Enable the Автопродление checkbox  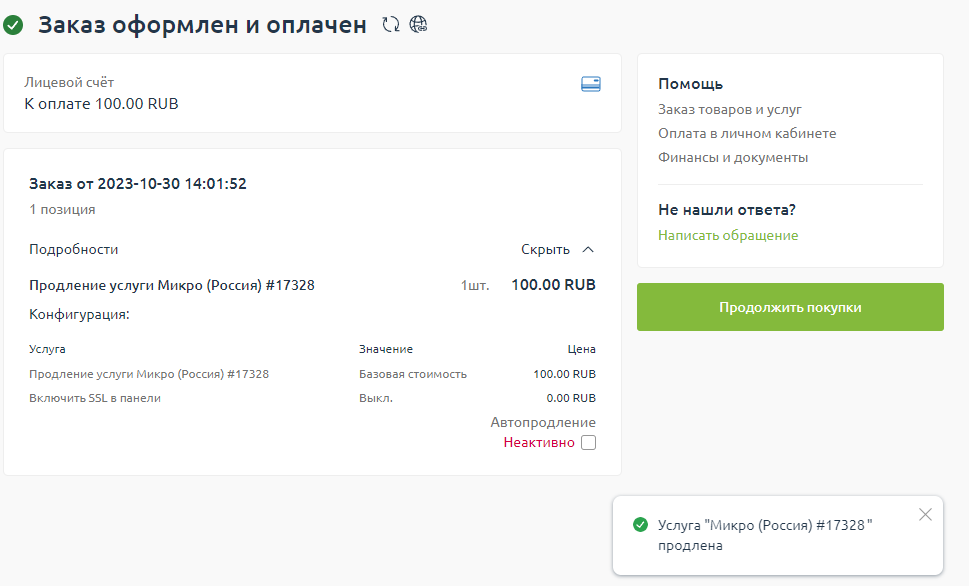[x=588, y=443]
